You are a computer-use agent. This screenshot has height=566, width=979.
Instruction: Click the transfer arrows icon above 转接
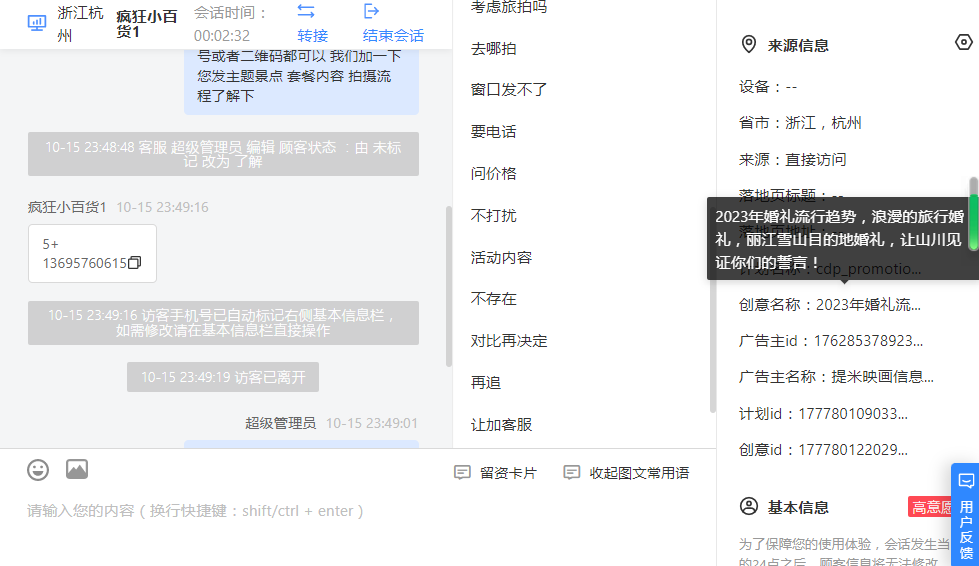pos(306,11)
